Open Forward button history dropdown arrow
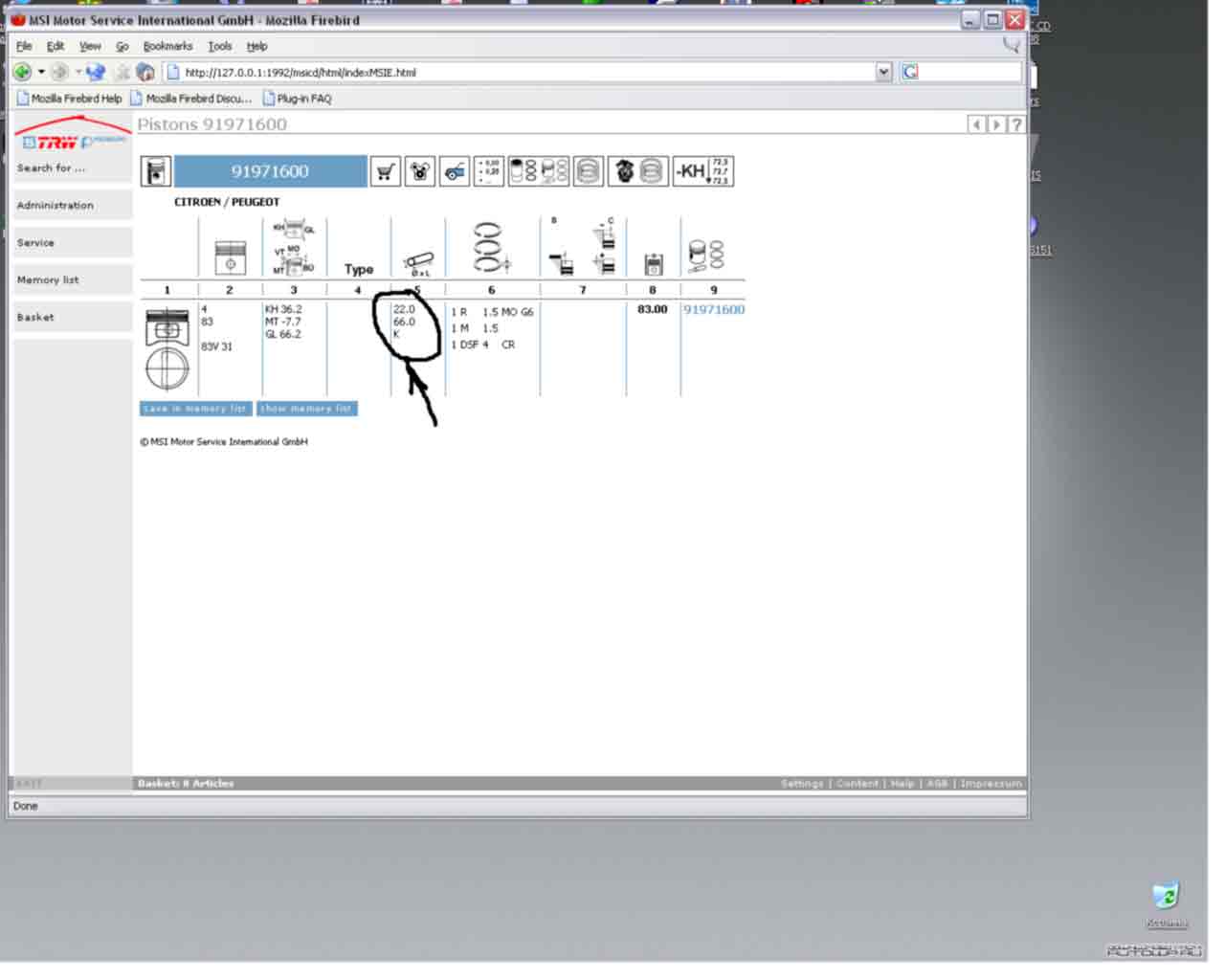Viewport: 1225px width, 980px height. tap(78, 72)
